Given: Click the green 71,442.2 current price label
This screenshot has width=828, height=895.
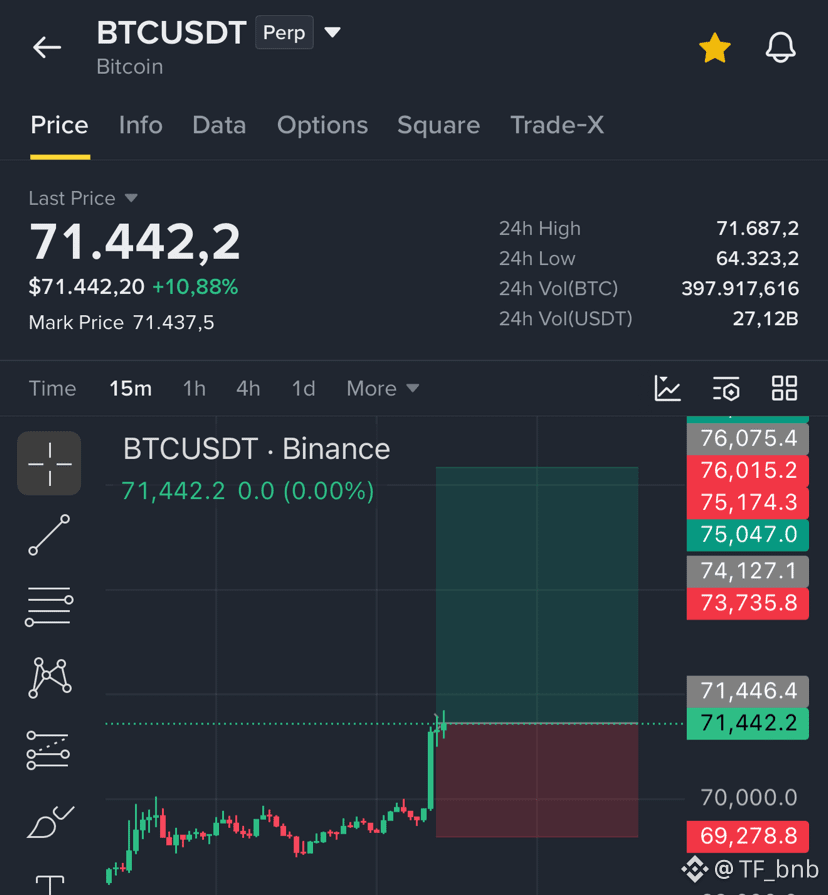Looking at the screenshot, I should tap(748, 723).
